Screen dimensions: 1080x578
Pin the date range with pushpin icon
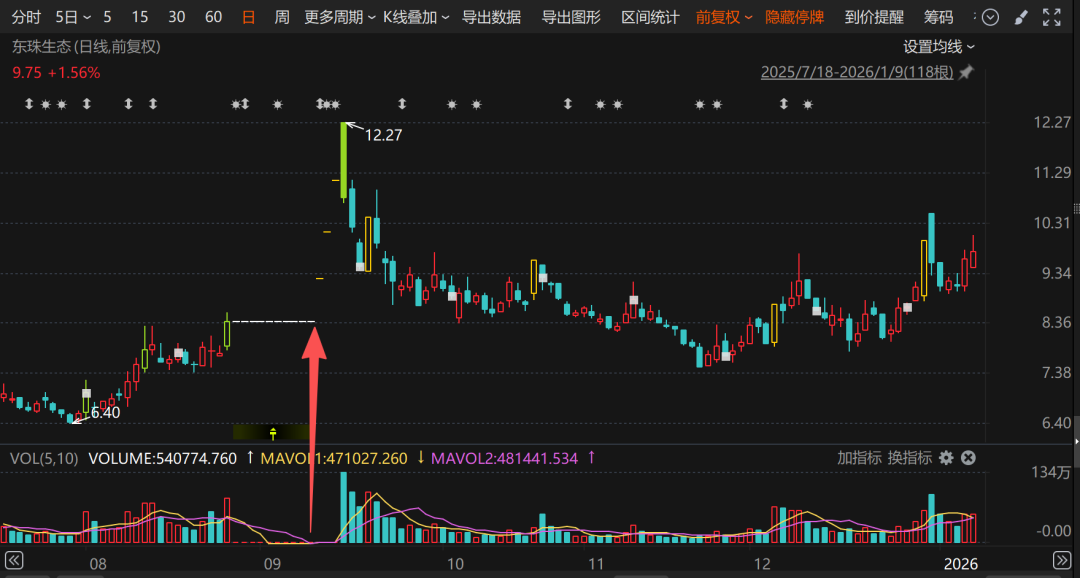point(965,73)
